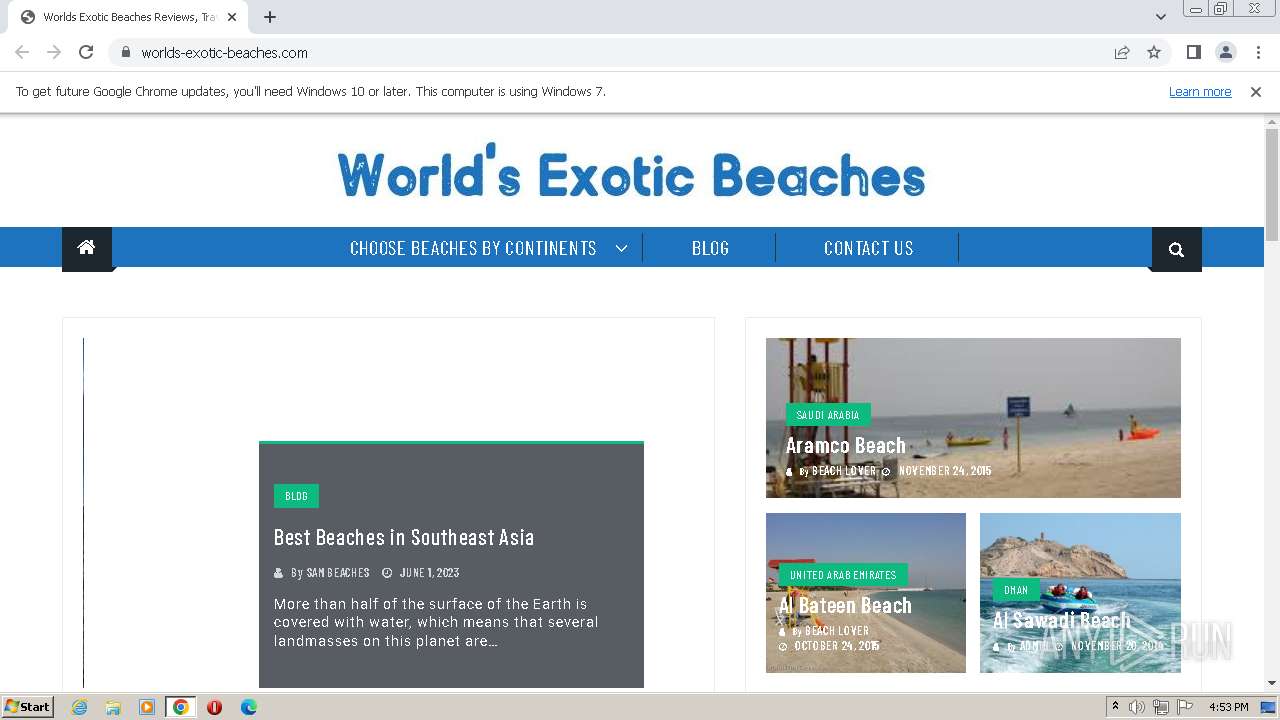1280x720 pixels.
Task: Open the Chrome side panel
Action: [1193, 52]
